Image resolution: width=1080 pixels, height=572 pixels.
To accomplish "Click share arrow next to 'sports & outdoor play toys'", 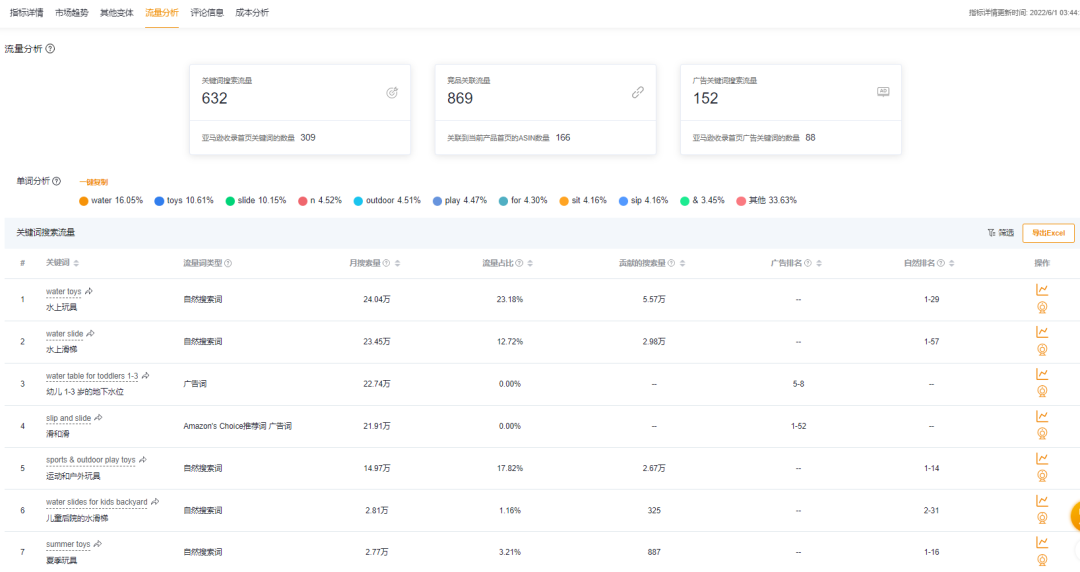I will 143,460.
